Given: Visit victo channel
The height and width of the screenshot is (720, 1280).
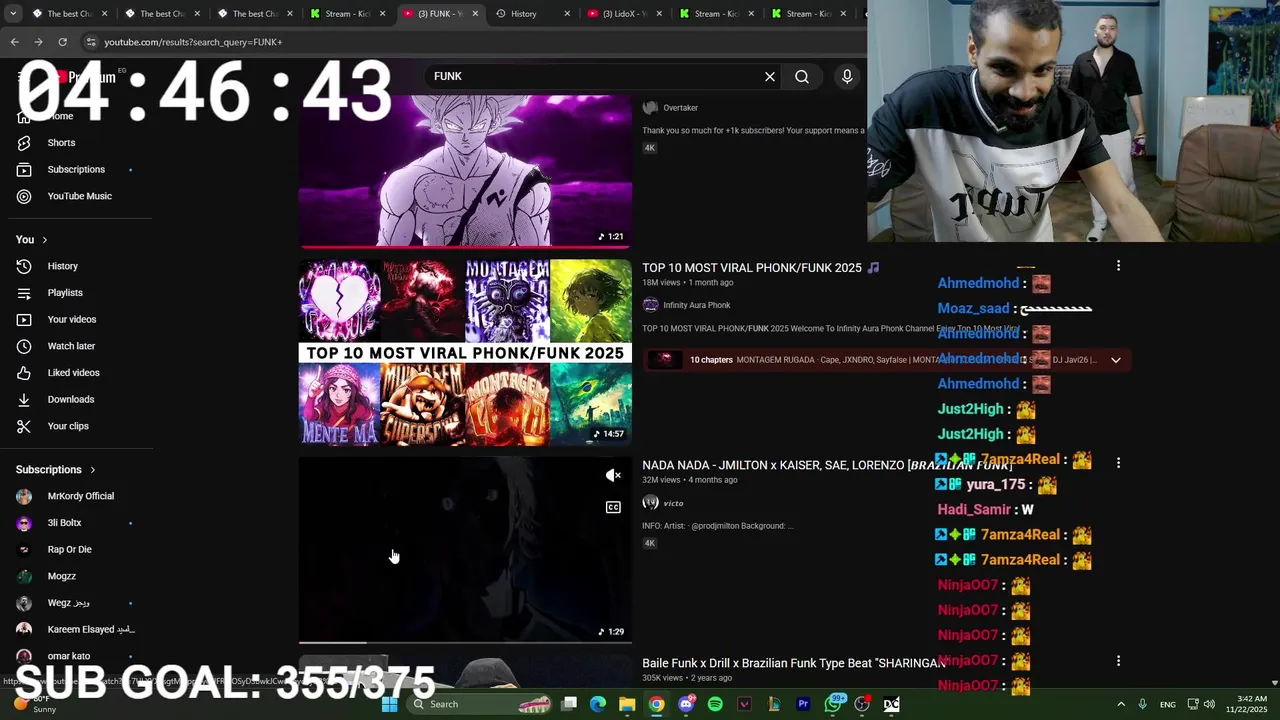Looking at the screenshot, I should (x=672, y=503).
